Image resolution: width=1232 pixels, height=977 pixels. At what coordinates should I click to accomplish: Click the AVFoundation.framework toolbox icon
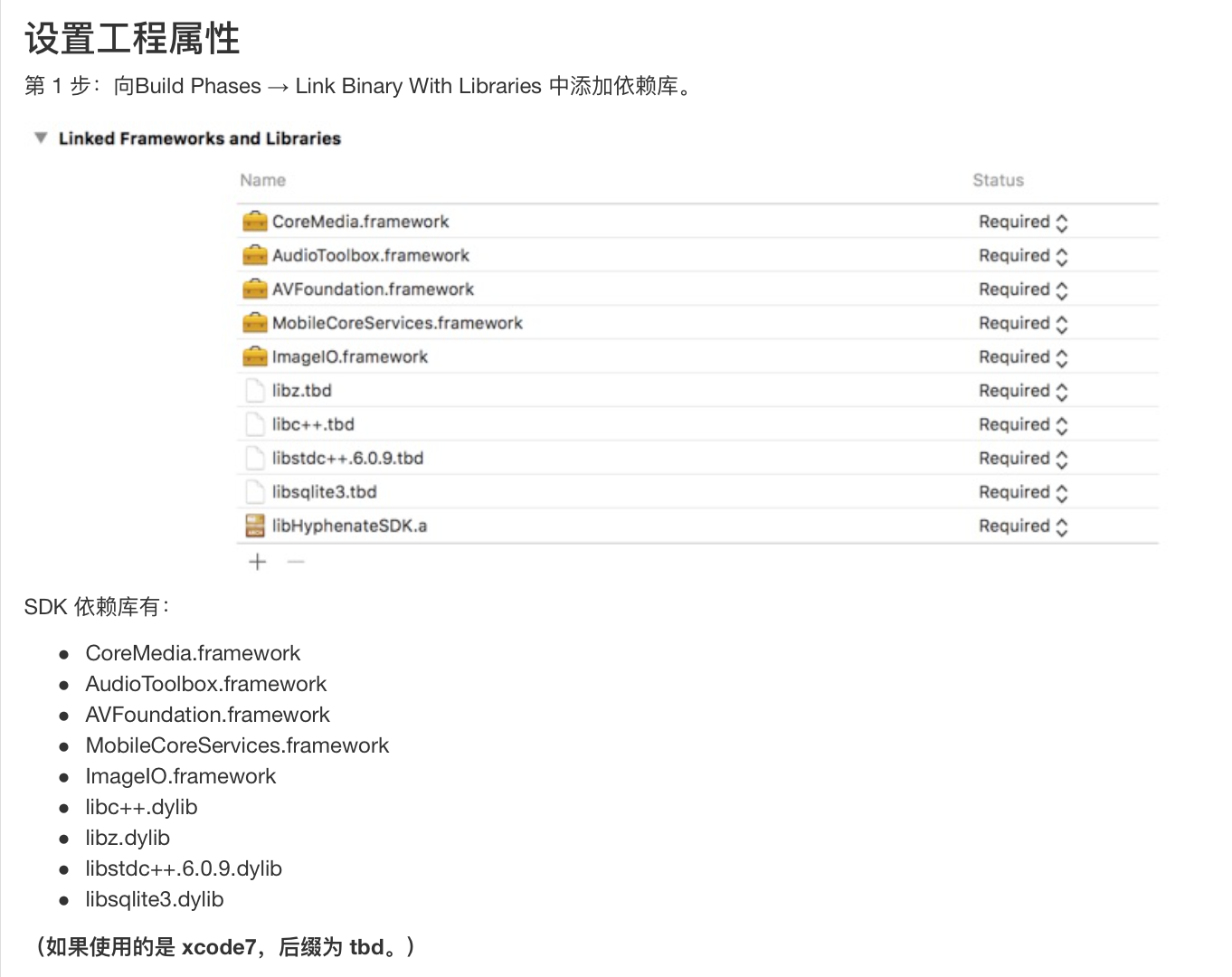(255, 289)
